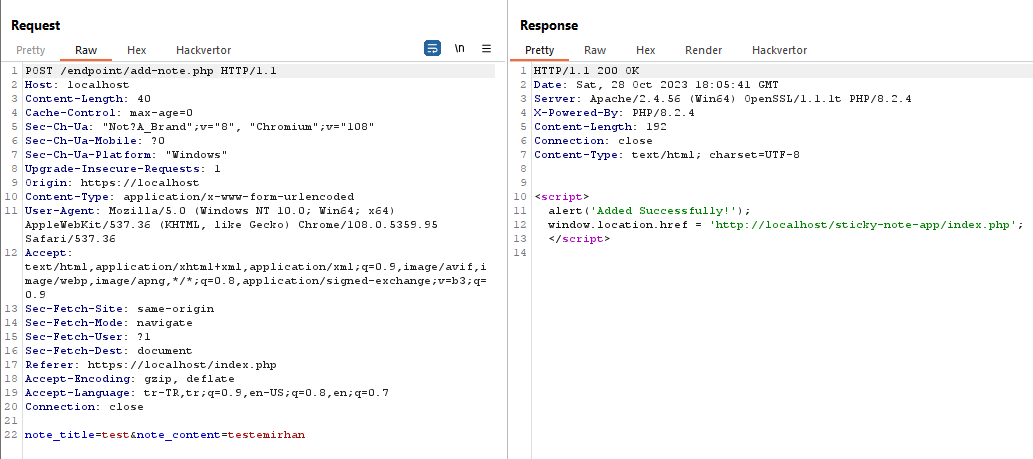The image size is (1033, 459).
Task: Click the Content-Length: 192 response header
Action: pyautogui.click(x=600, y=126)
